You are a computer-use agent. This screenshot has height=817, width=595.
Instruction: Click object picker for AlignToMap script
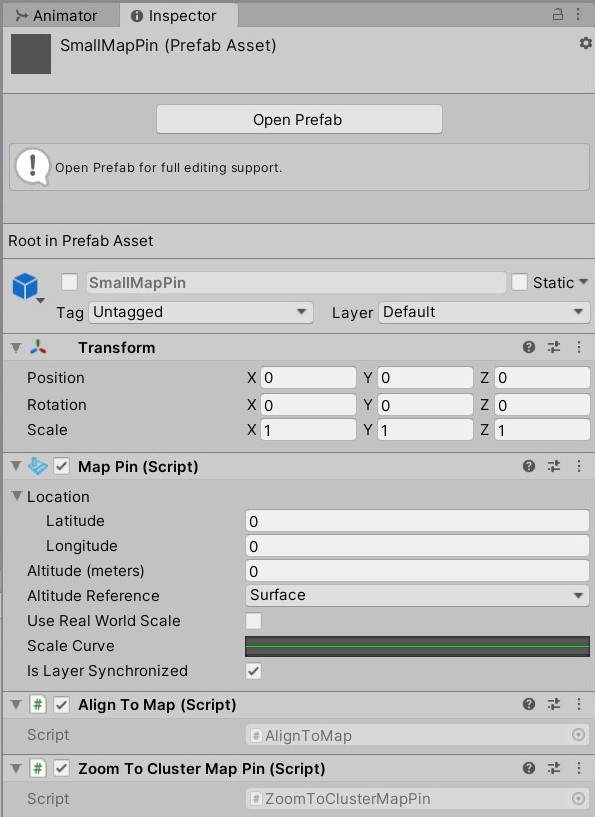(578, 735)
